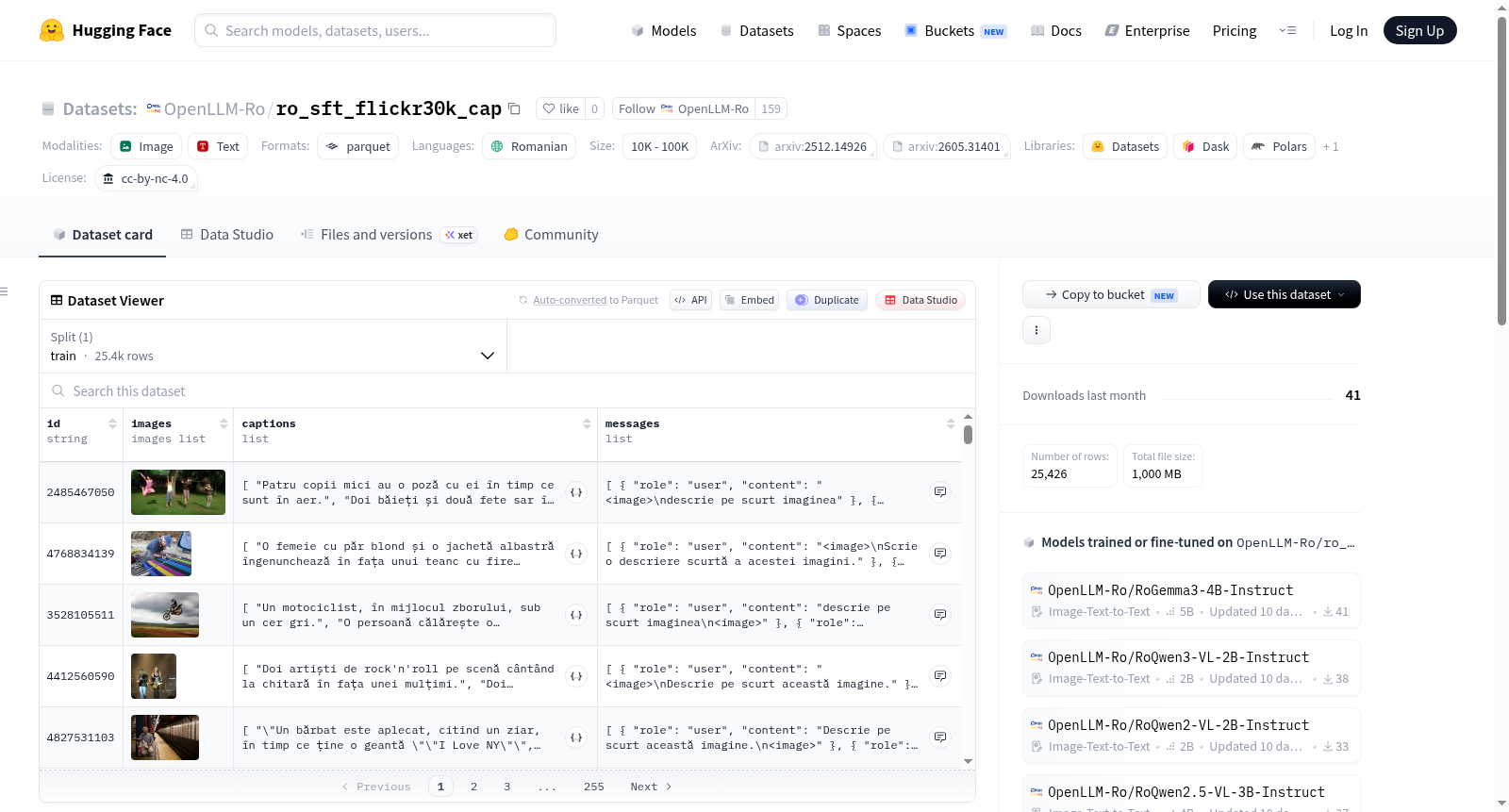Grab the dataset viewer vertical scrollbar thumb
Viewport: 1509px width, 812px height.
[968, 435]
